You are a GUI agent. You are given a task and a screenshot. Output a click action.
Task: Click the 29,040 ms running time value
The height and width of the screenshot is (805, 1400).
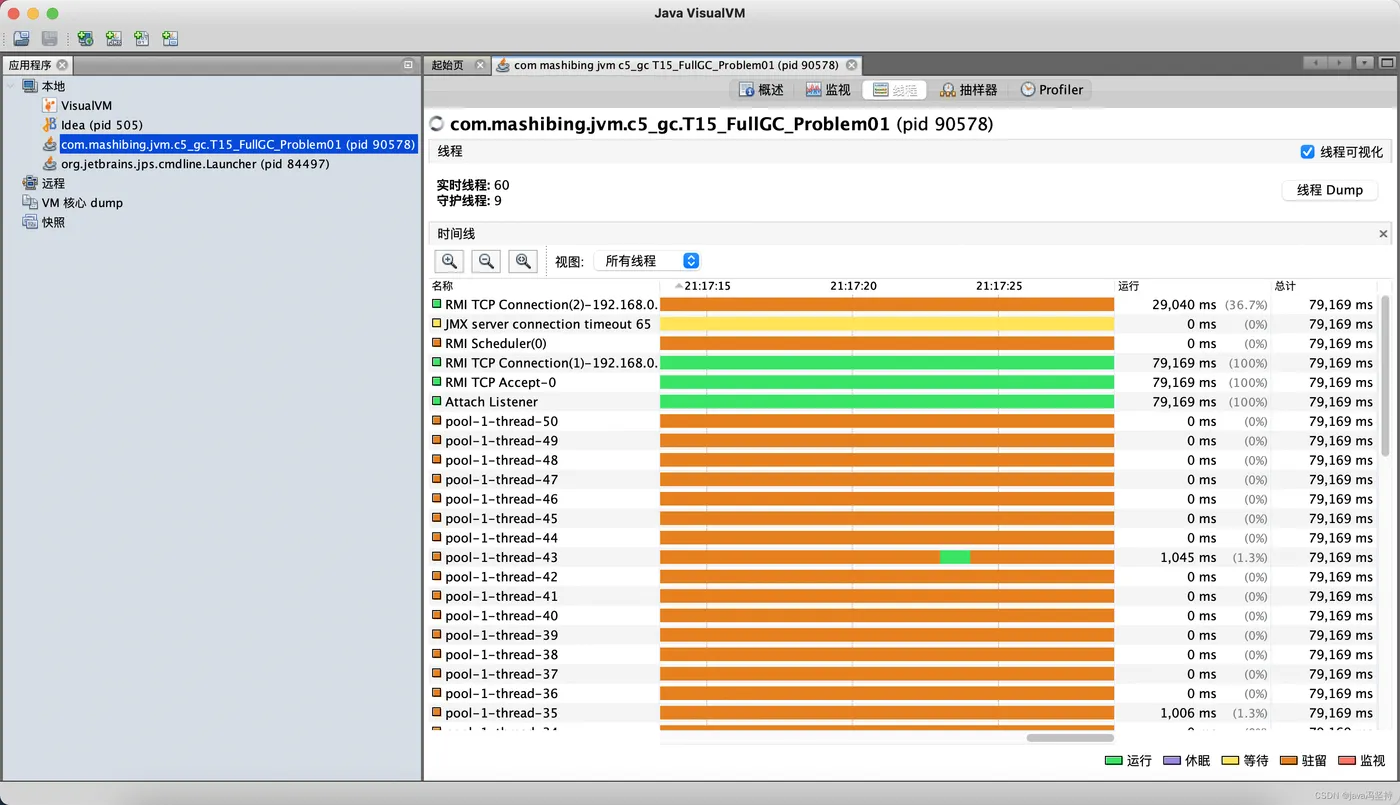click(1184, 304)
